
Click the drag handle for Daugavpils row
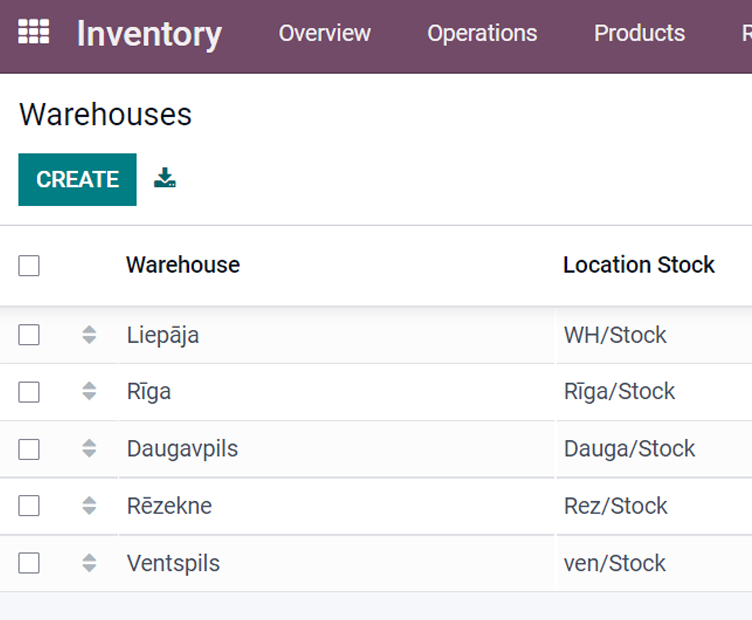point(89,449)
